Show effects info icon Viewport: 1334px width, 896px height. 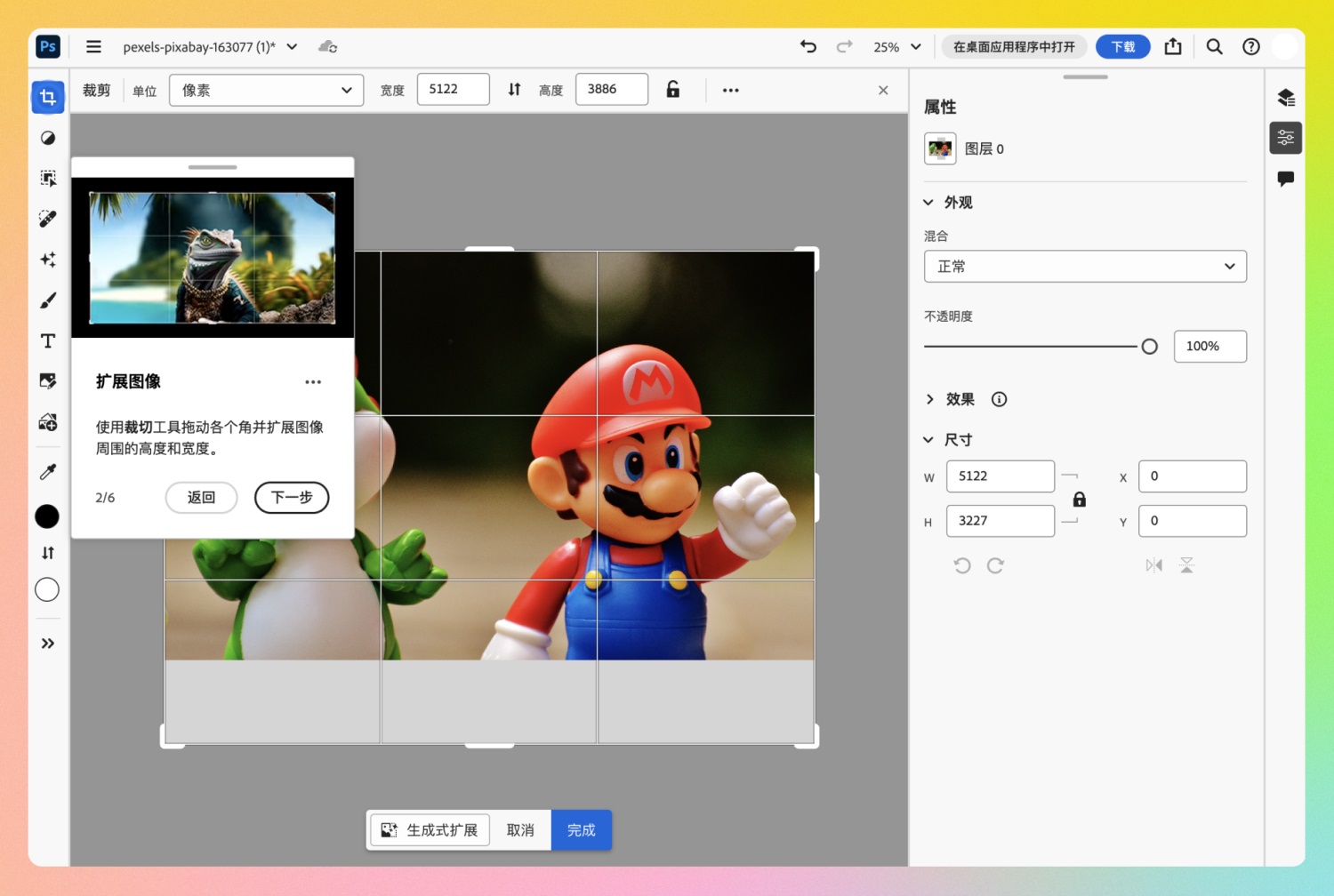(x=1000, y=399)
